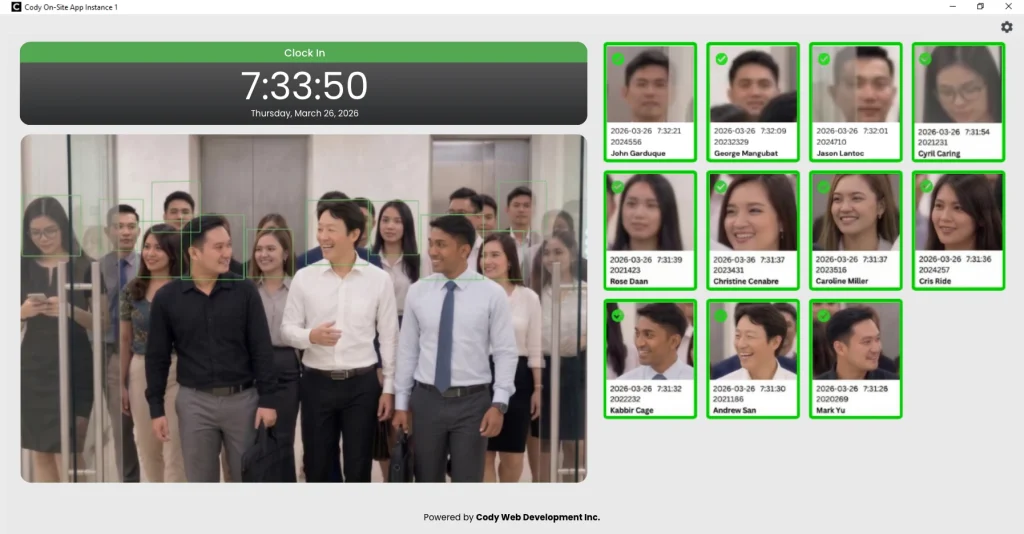Minimize the Cody On-Site App window
The height and width of the screenshot is (534, 1024).
click(x=953, y=7)
